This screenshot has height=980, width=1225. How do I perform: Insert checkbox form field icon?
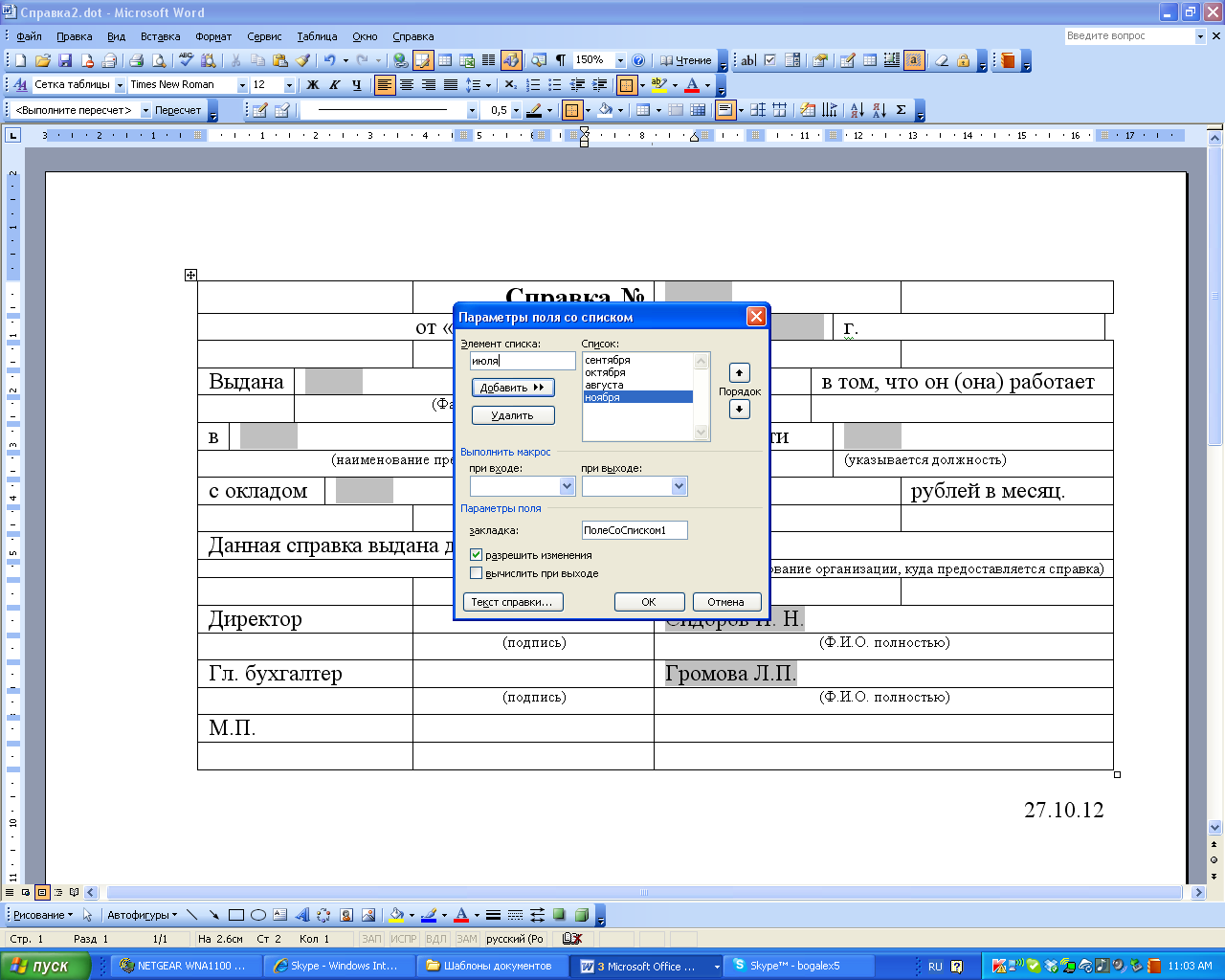tap(770, 60)
